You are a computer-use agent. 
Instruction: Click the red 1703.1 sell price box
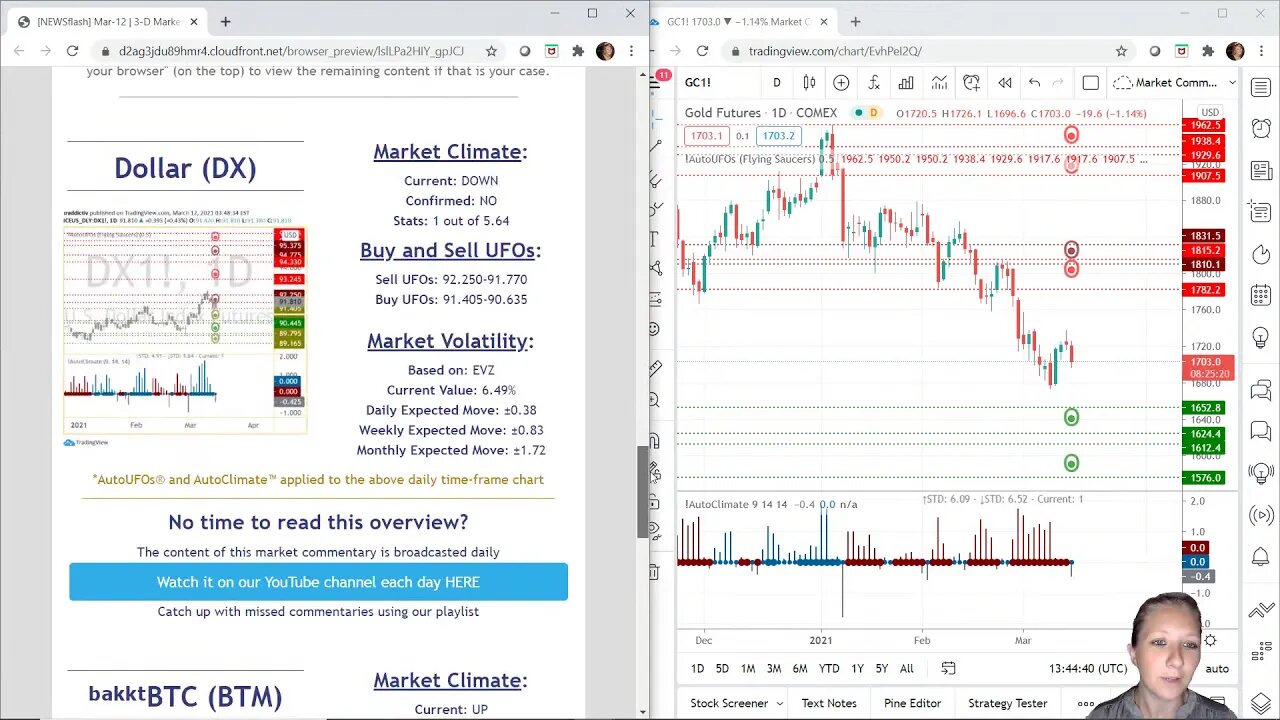coord(706,136)
